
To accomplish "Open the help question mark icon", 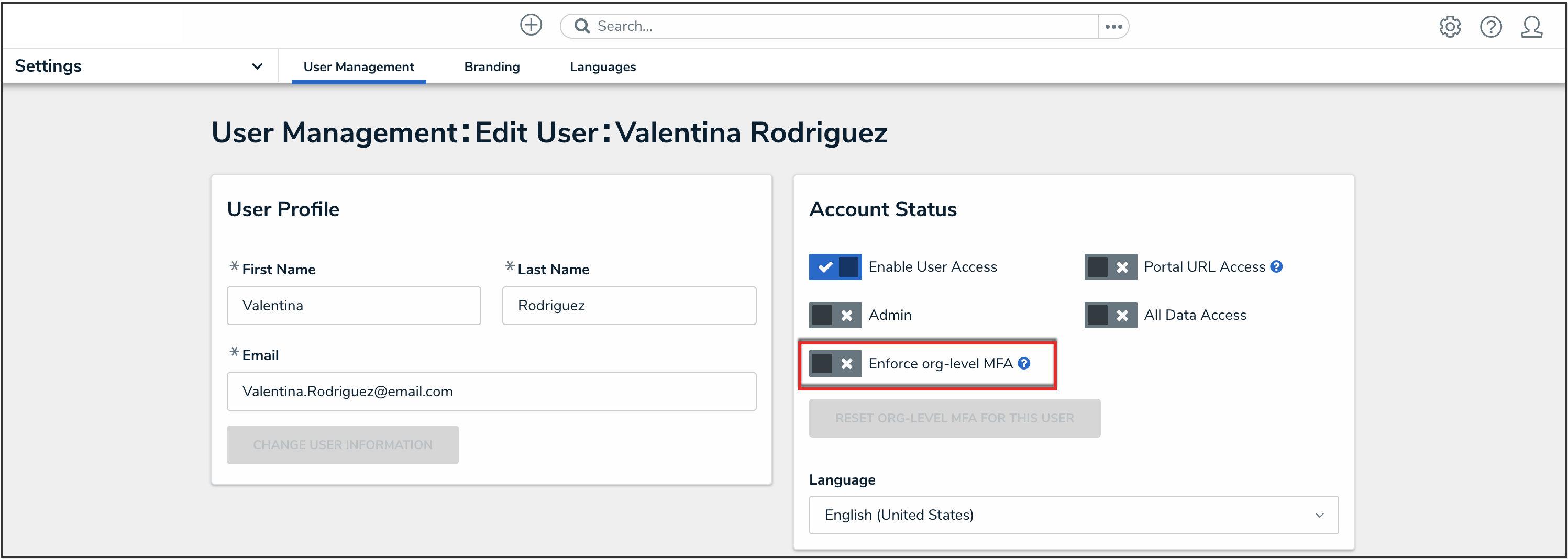I will coord(1490,27).
